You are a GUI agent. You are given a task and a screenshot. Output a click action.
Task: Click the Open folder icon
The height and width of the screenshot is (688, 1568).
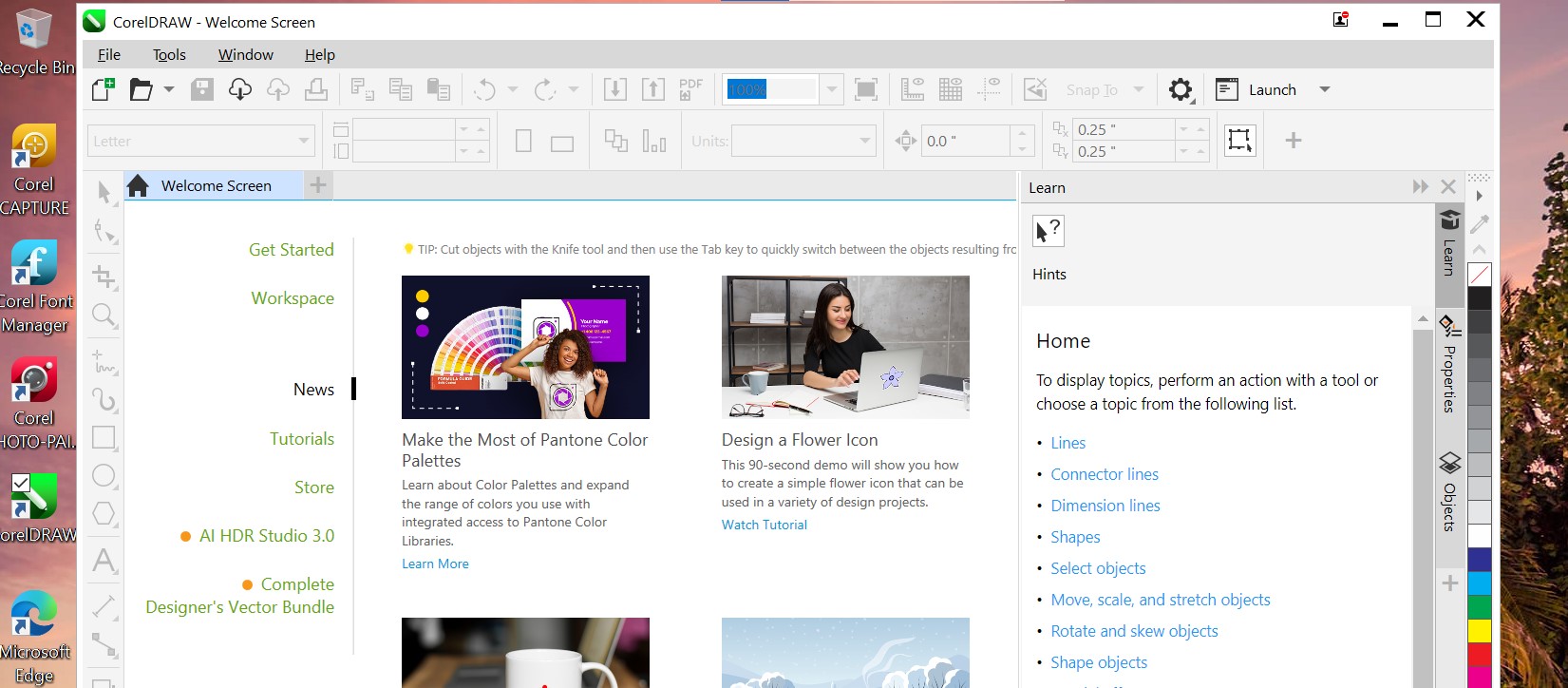[x=141, y=89]
